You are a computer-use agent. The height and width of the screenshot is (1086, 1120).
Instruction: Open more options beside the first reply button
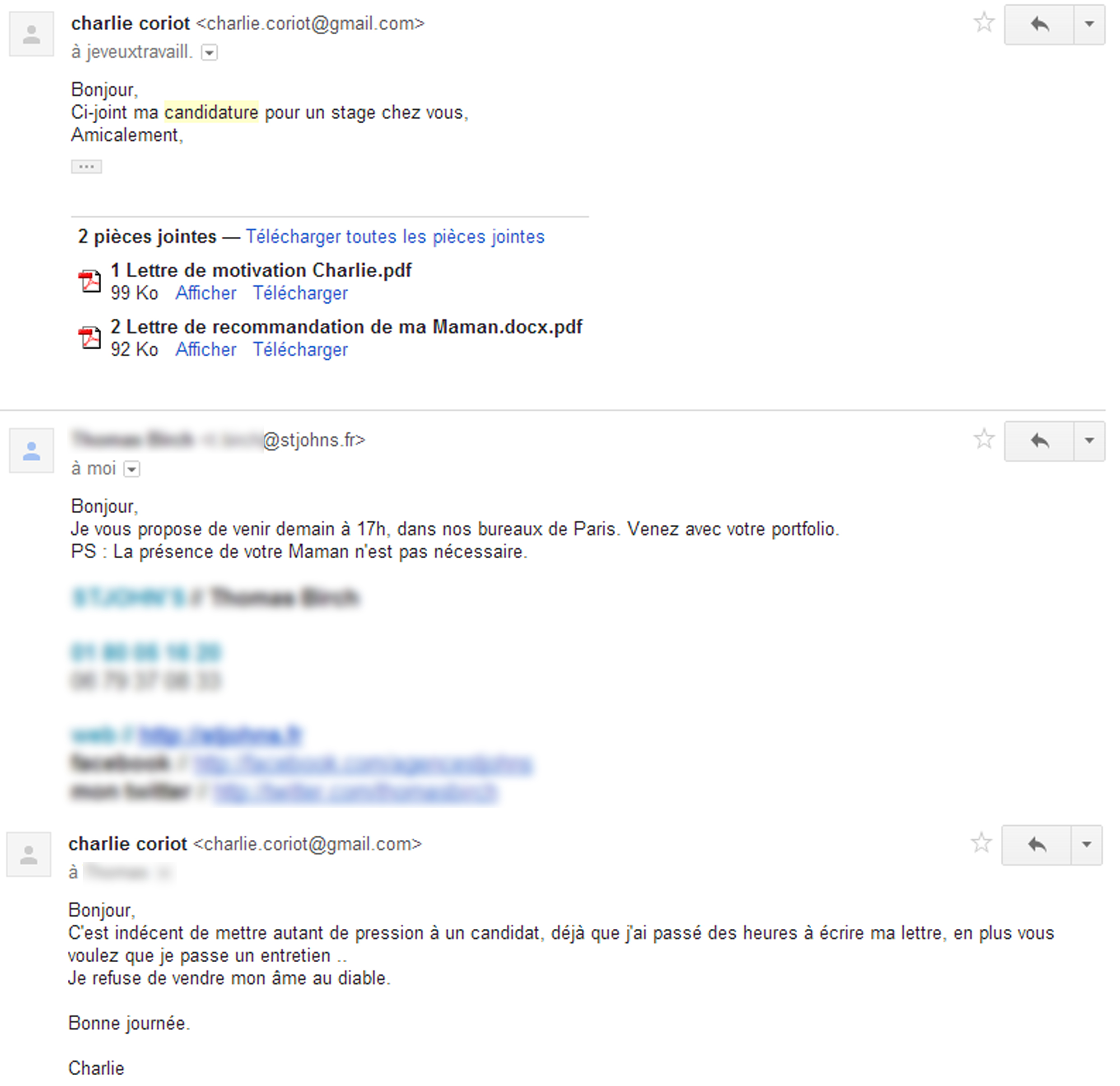1089,24
